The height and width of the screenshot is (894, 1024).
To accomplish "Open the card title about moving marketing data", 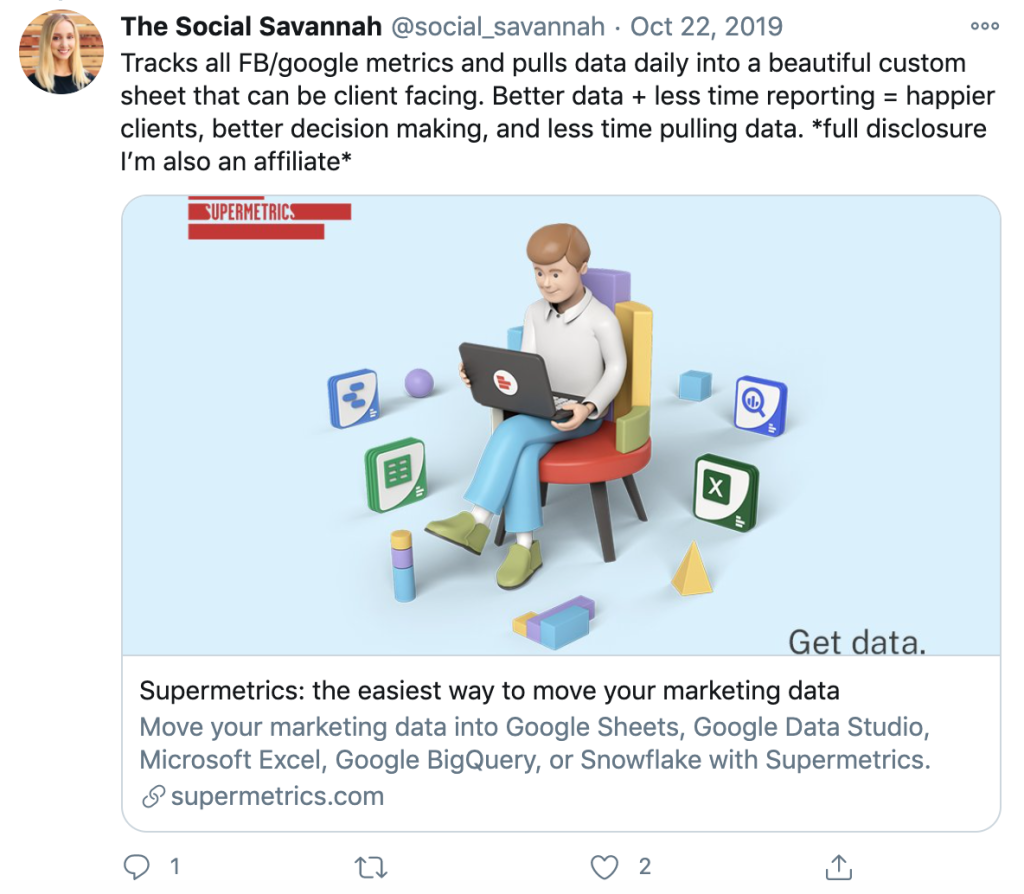I will pos(489,690).
